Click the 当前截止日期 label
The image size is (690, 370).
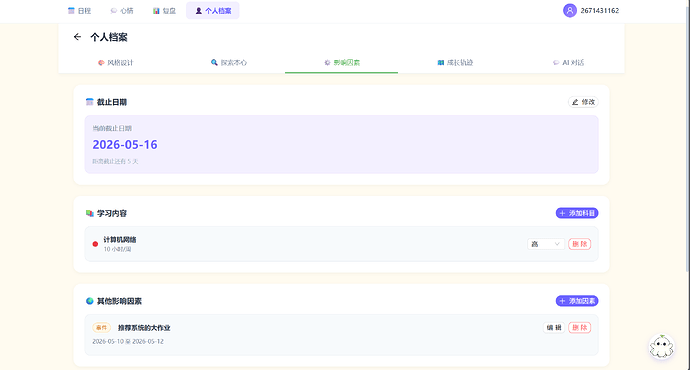112,128
